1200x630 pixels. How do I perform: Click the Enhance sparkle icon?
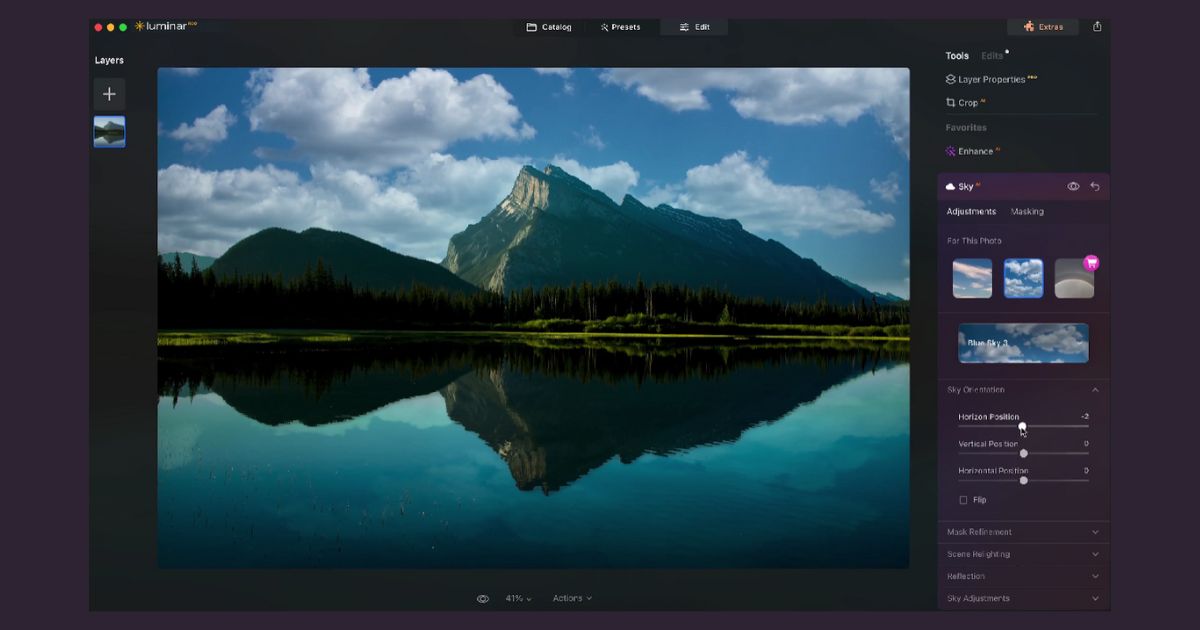[x=950, y=152]
